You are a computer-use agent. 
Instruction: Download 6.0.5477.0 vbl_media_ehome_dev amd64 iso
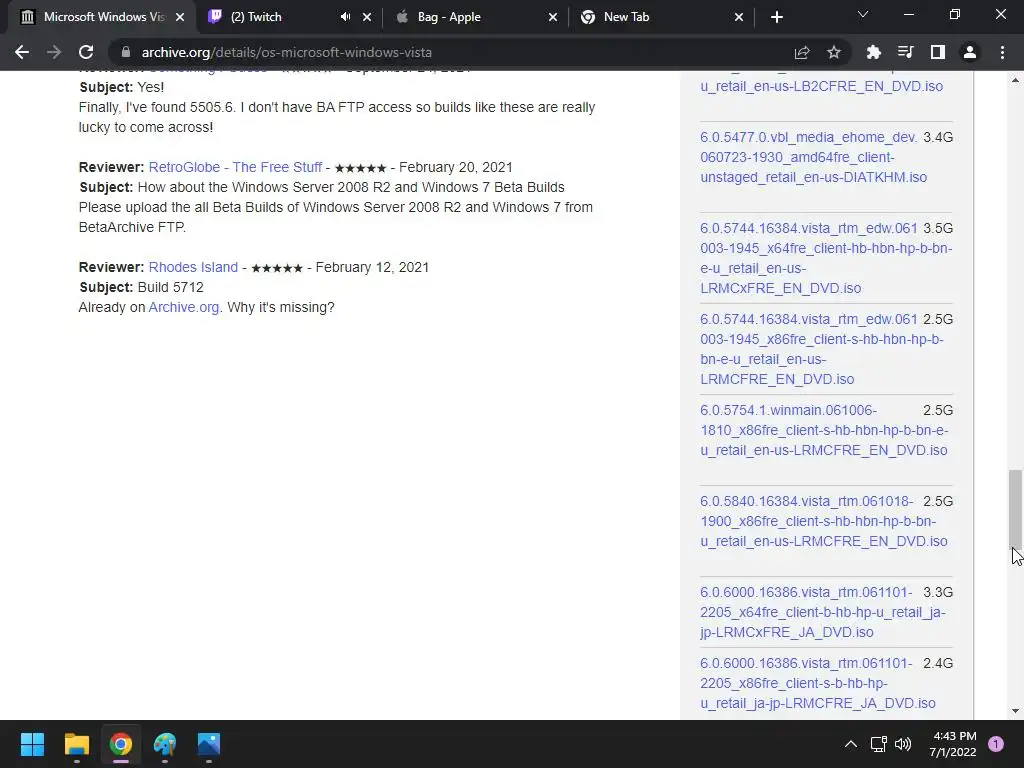pos(813,157)
